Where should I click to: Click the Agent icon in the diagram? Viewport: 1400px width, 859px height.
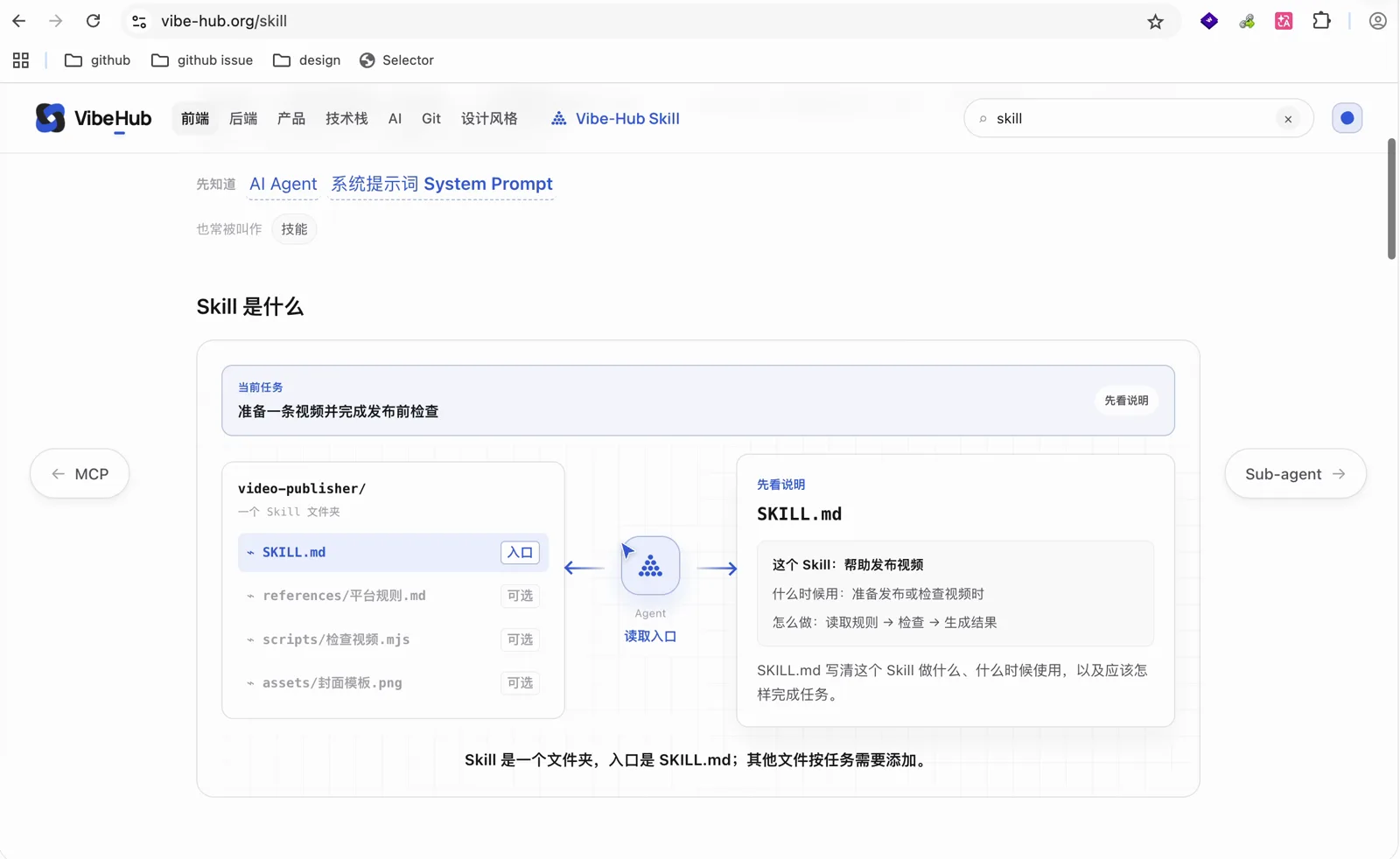click(x=650, y=566)
